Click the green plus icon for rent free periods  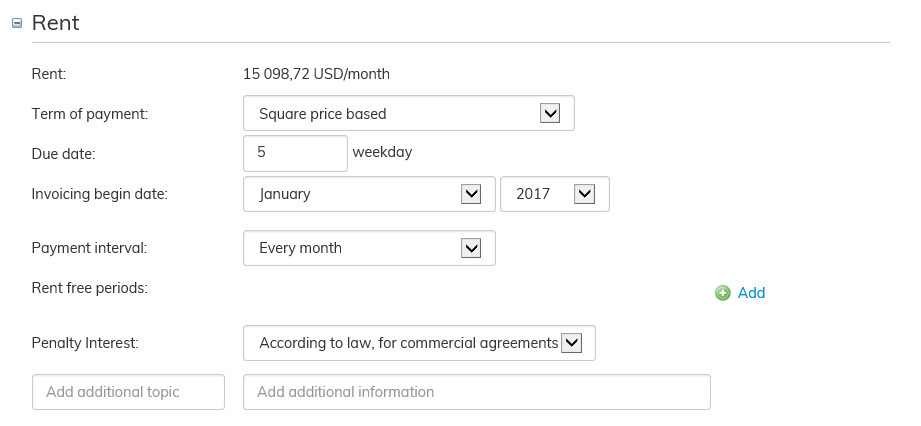[723, 293]
